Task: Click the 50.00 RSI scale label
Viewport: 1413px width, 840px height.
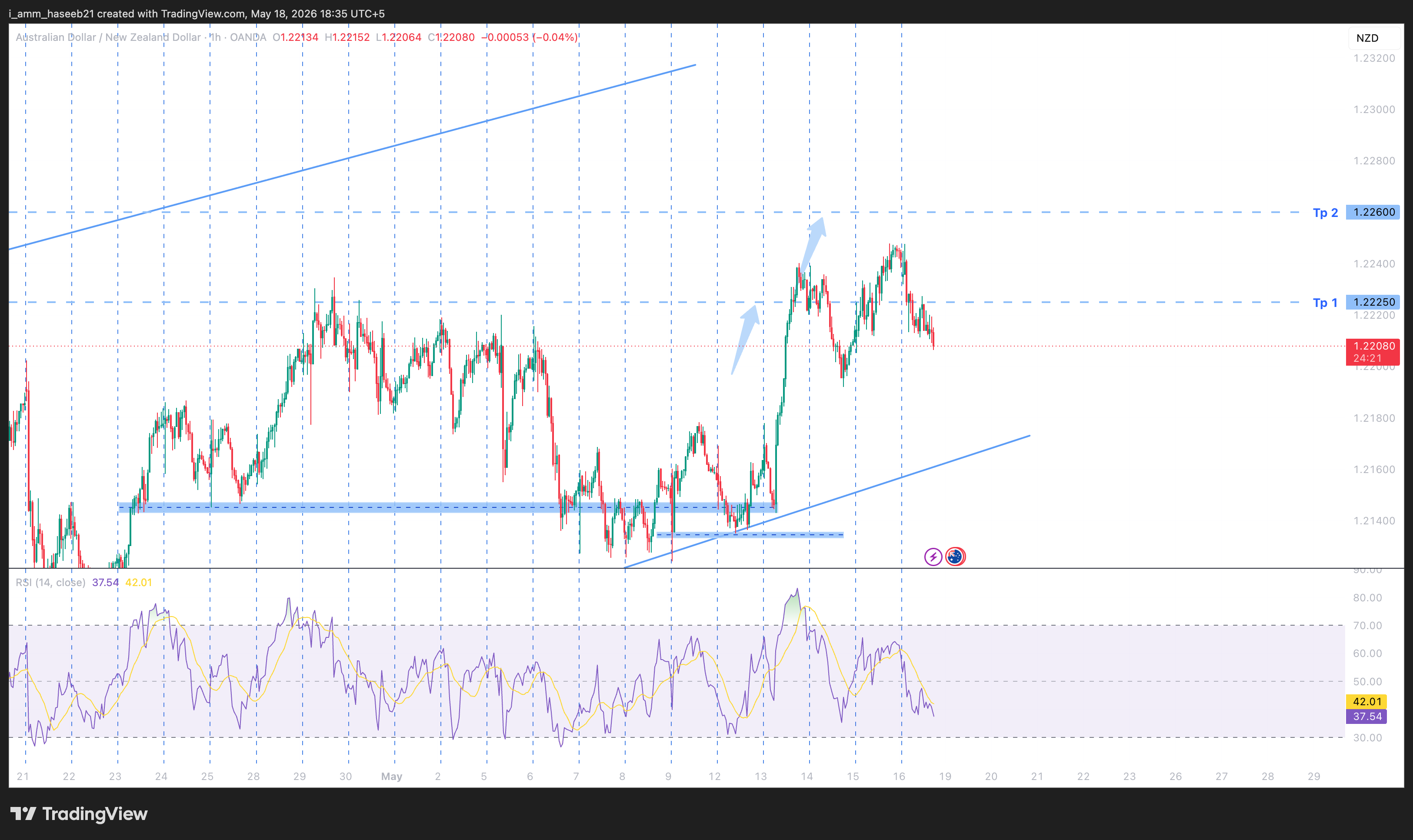Action: pyautogui.click(x=1367, y=681)
